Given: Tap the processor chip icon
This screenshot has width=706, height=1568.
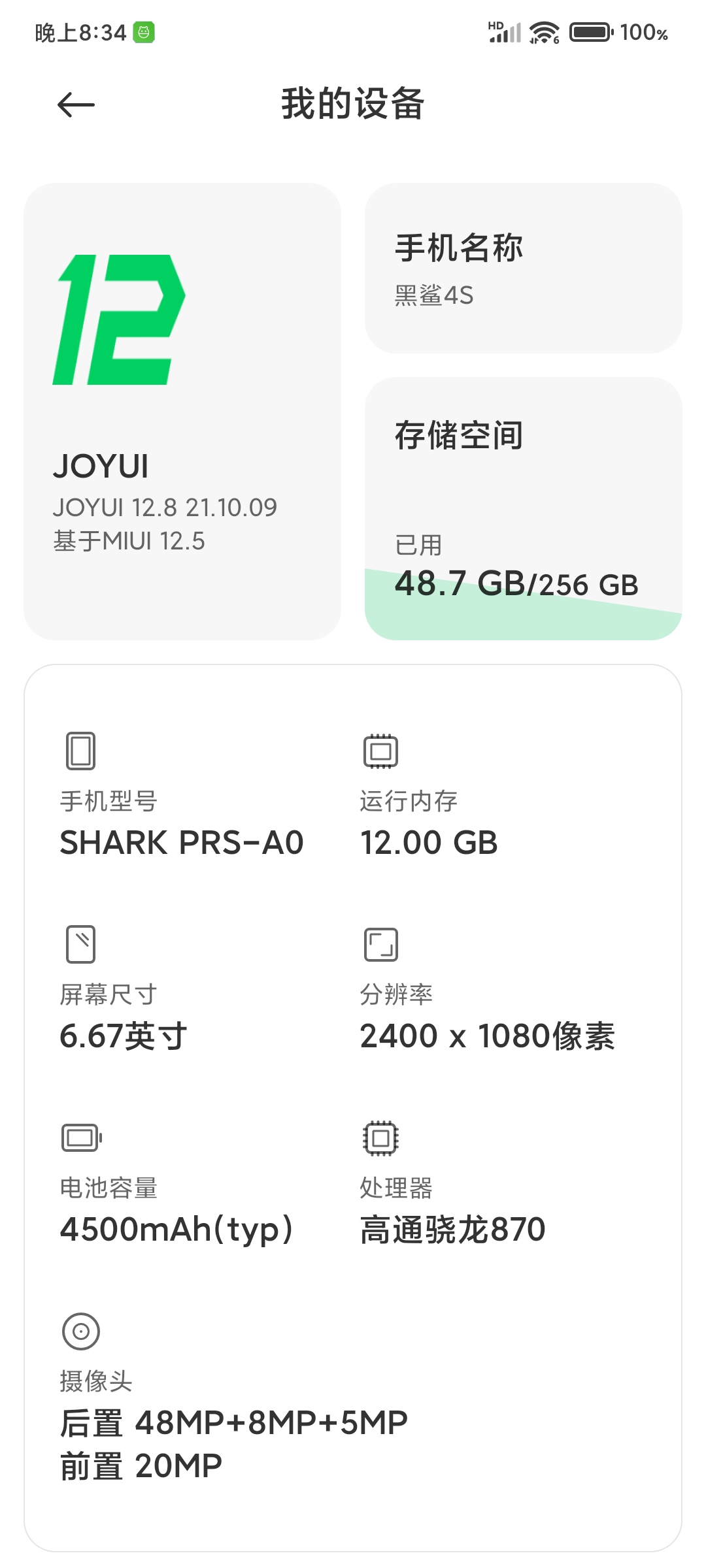Looking at the screenshot, I should [x=381, y=1138].
